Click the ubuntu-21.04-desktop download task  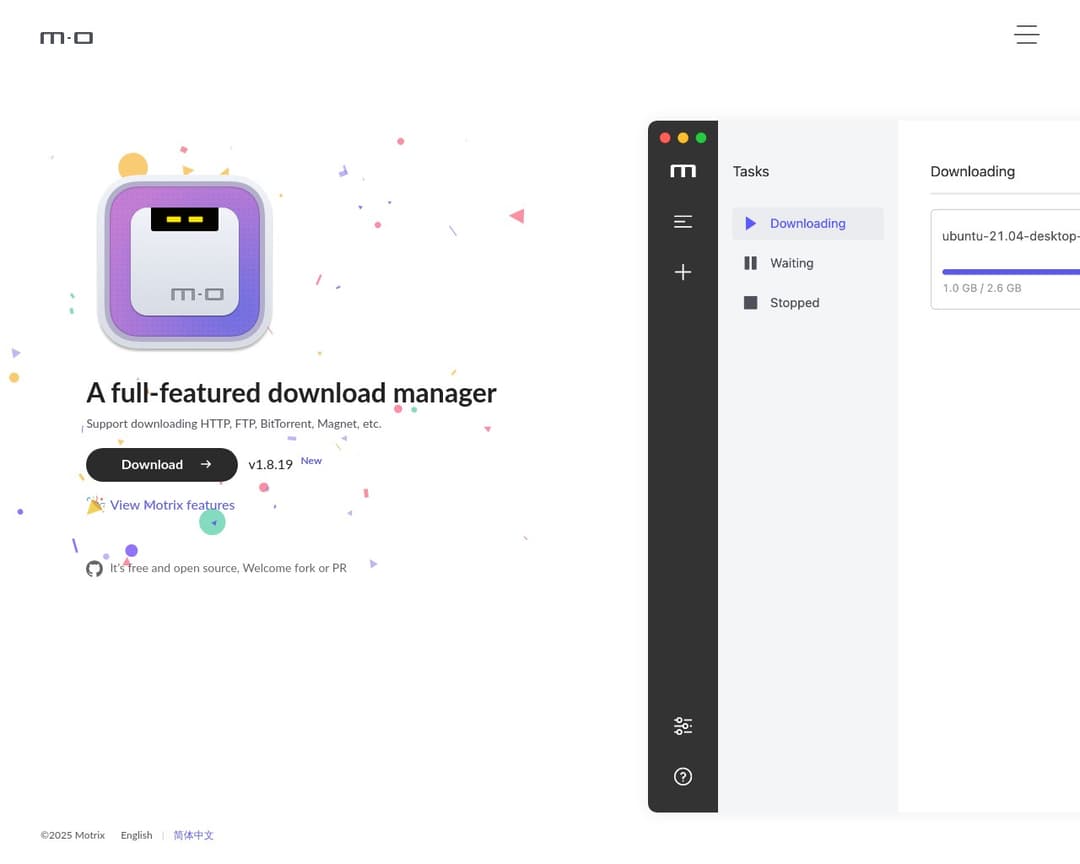1005,259
